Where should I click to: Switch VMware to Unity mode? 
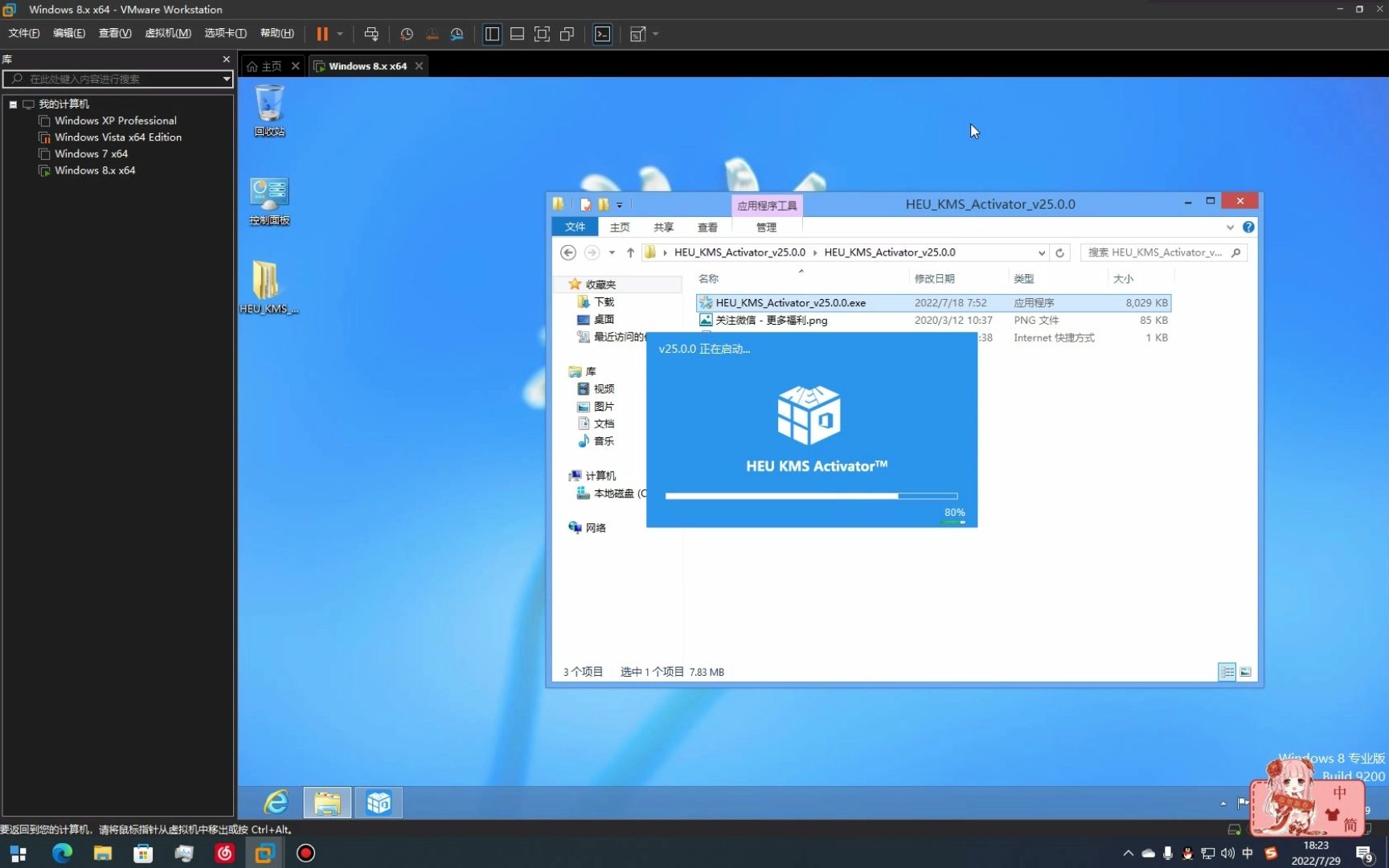567,34
